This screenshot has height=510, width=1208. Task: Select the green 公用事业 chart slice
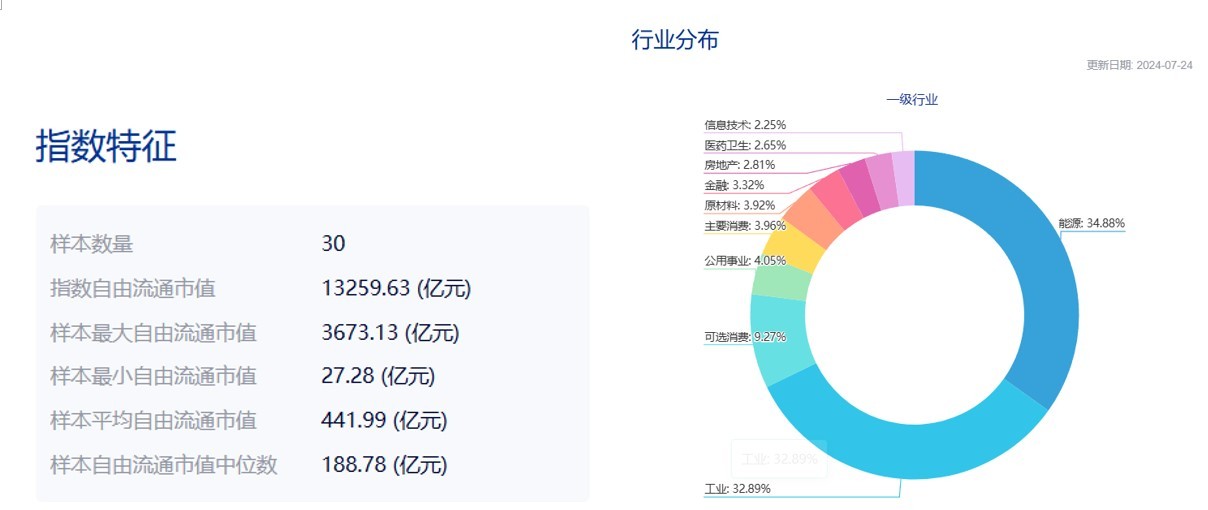pyautogui.click(x=773, y=279)
